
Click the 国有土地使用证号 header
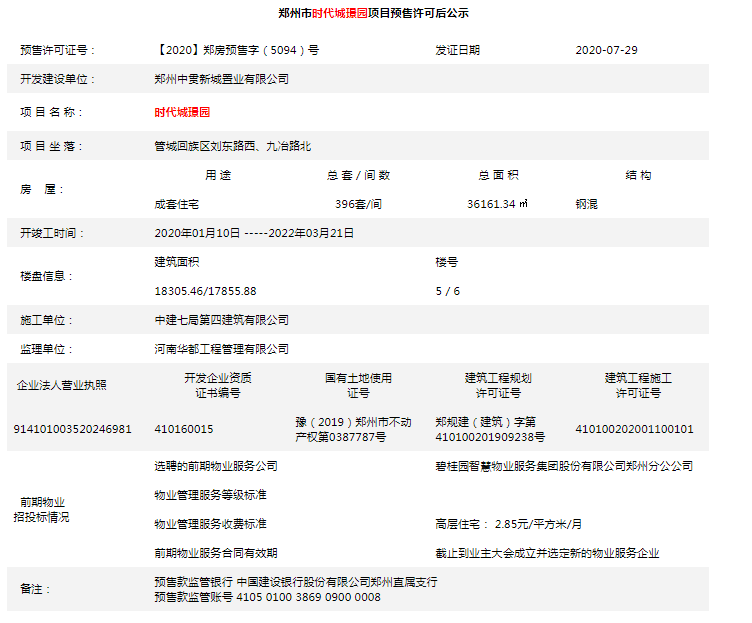[358, 386]
